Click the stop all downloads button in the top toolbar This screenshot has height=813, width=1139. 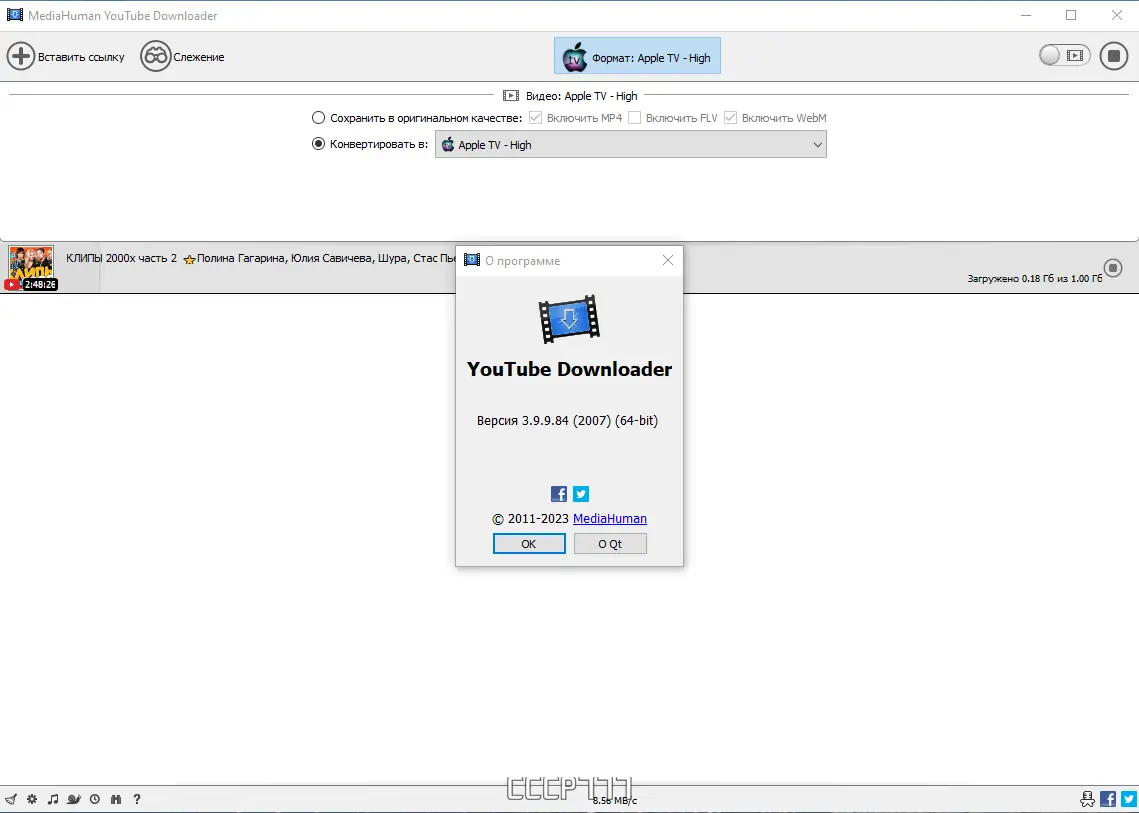tap(1114, 56)
